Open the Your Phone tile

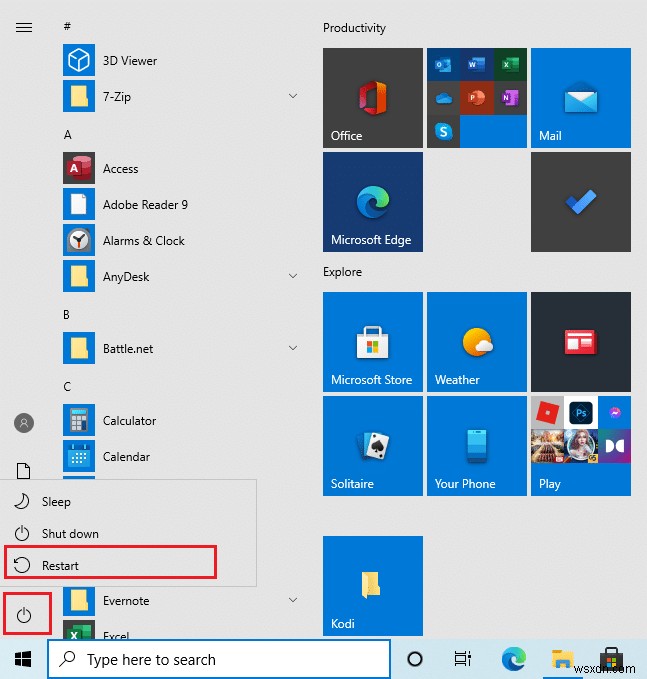(477, 446)
